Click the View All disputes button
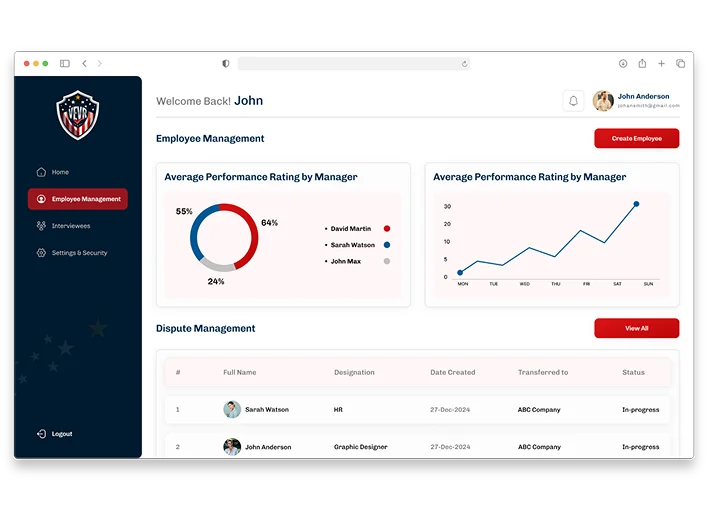708x510 pixels. (636, 328)
